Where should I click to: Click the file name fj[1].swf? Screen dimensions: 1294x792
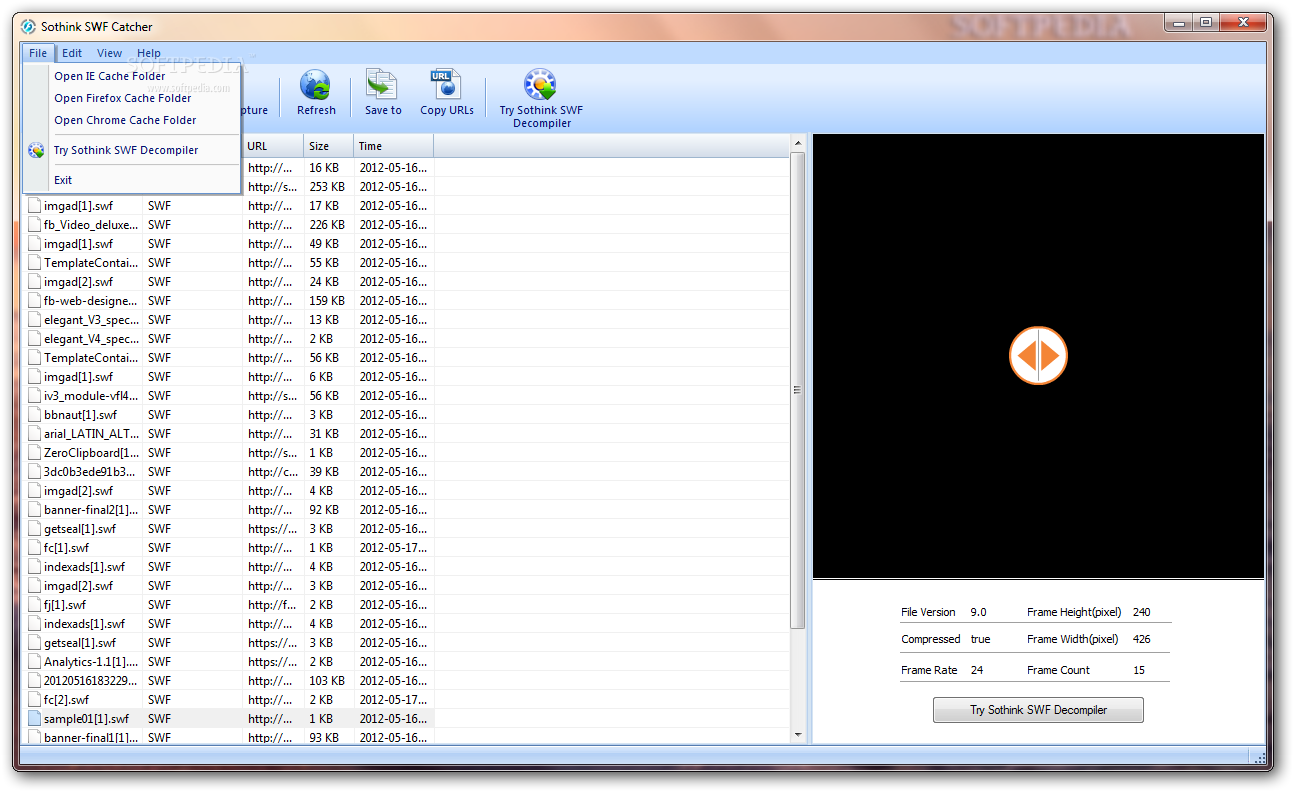(x=65, y=605)
